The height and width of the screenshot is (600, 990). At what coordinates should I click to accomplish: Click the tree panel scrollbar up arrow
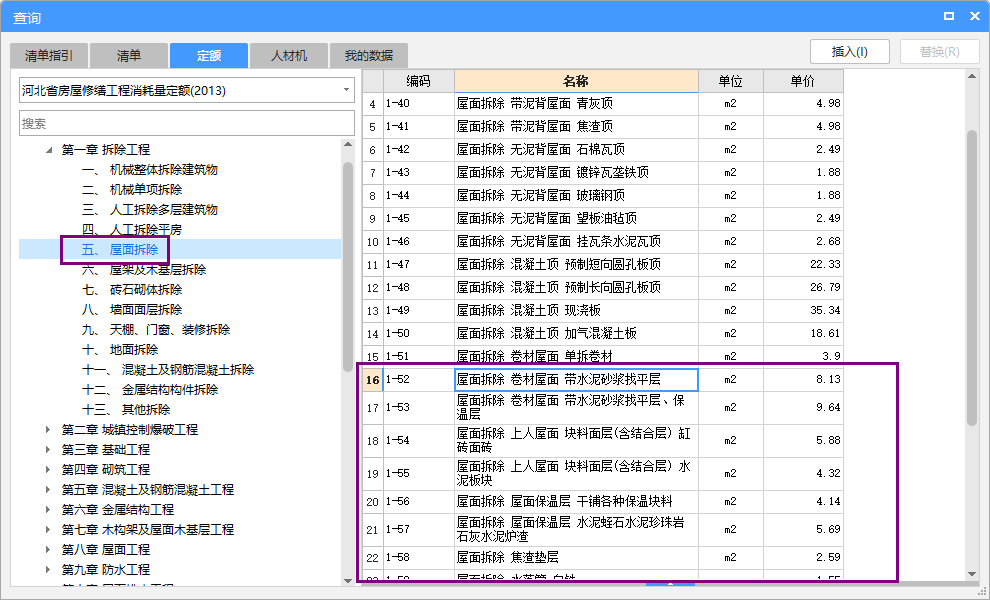tap(348, 145)
